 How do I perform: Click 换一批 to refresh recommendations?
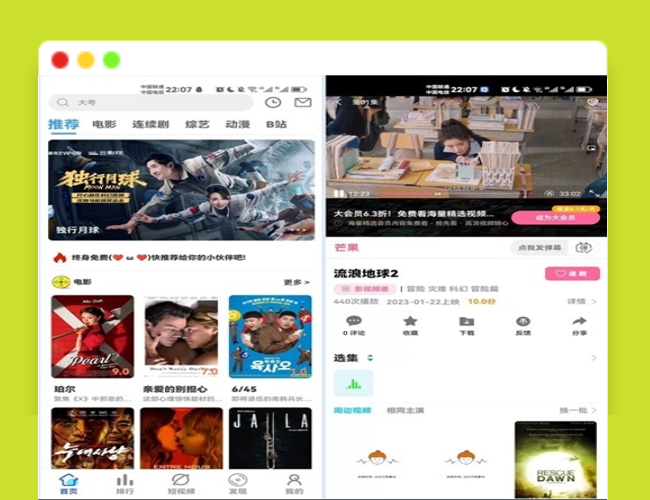578,410
